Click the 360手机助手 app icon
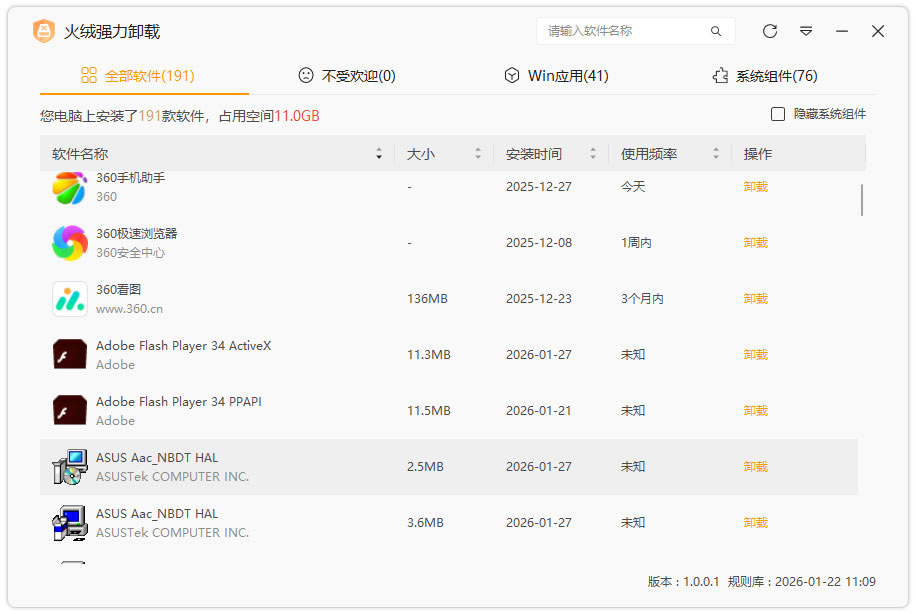916x614 pixels. coord(70,187)
